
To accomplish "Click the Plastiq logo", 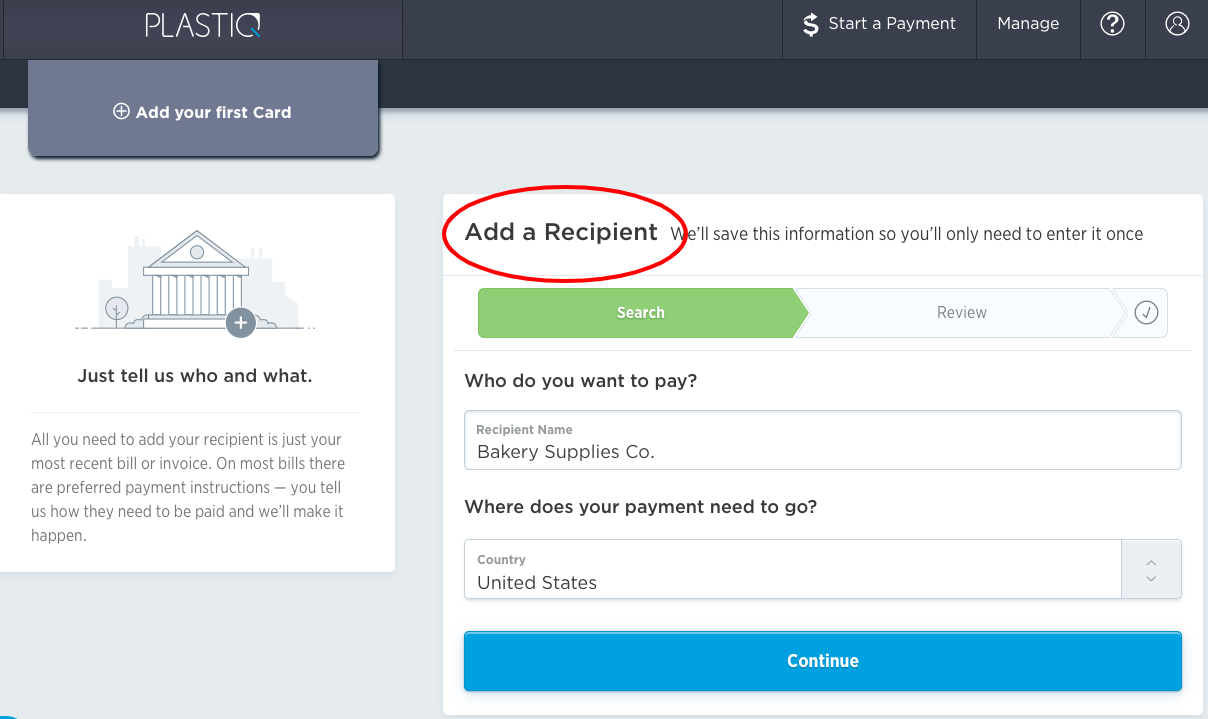I will 203,25.
